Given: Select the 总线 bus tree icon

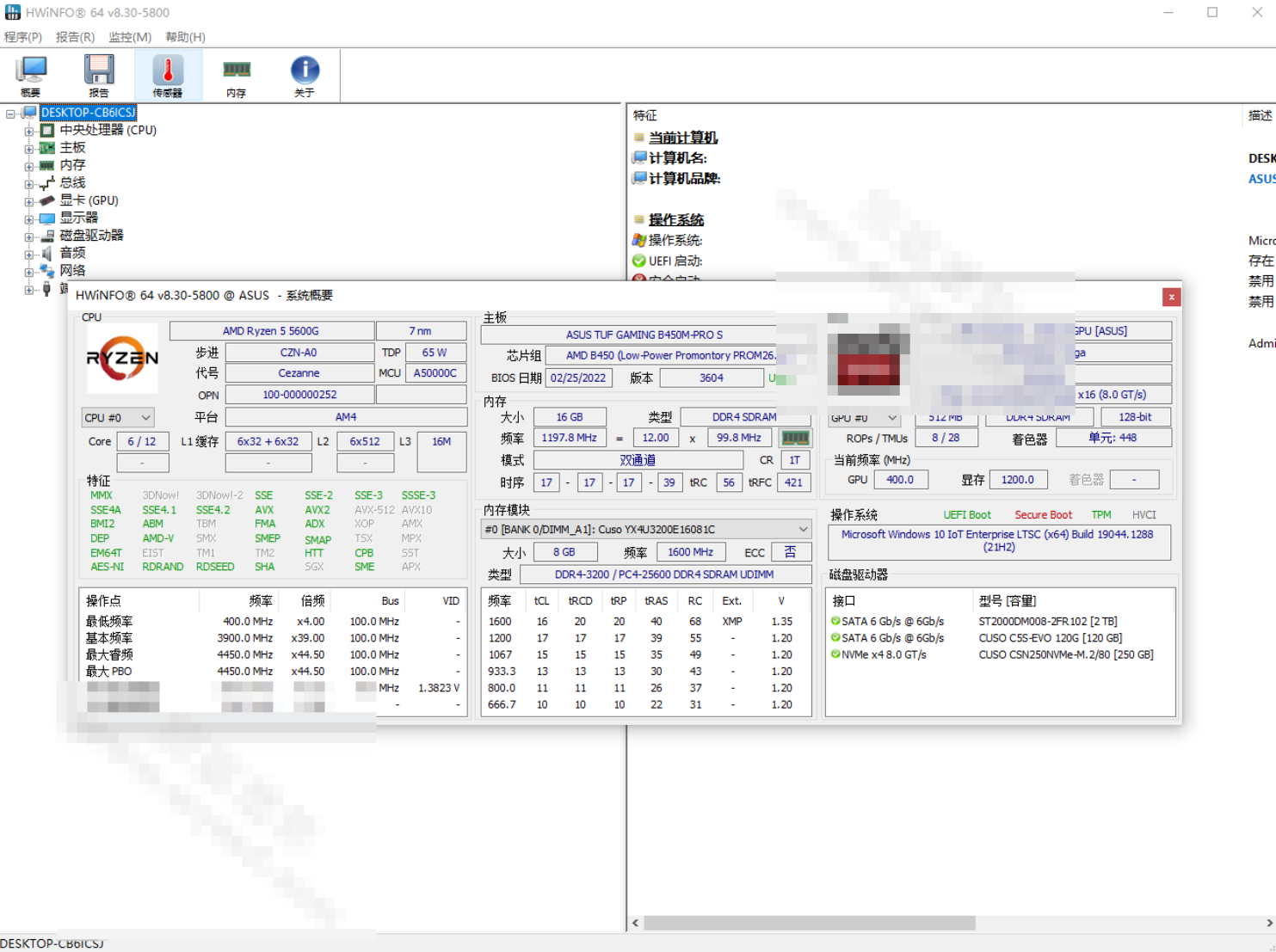Looking at the screenshot, I should (x=47, y=183).
